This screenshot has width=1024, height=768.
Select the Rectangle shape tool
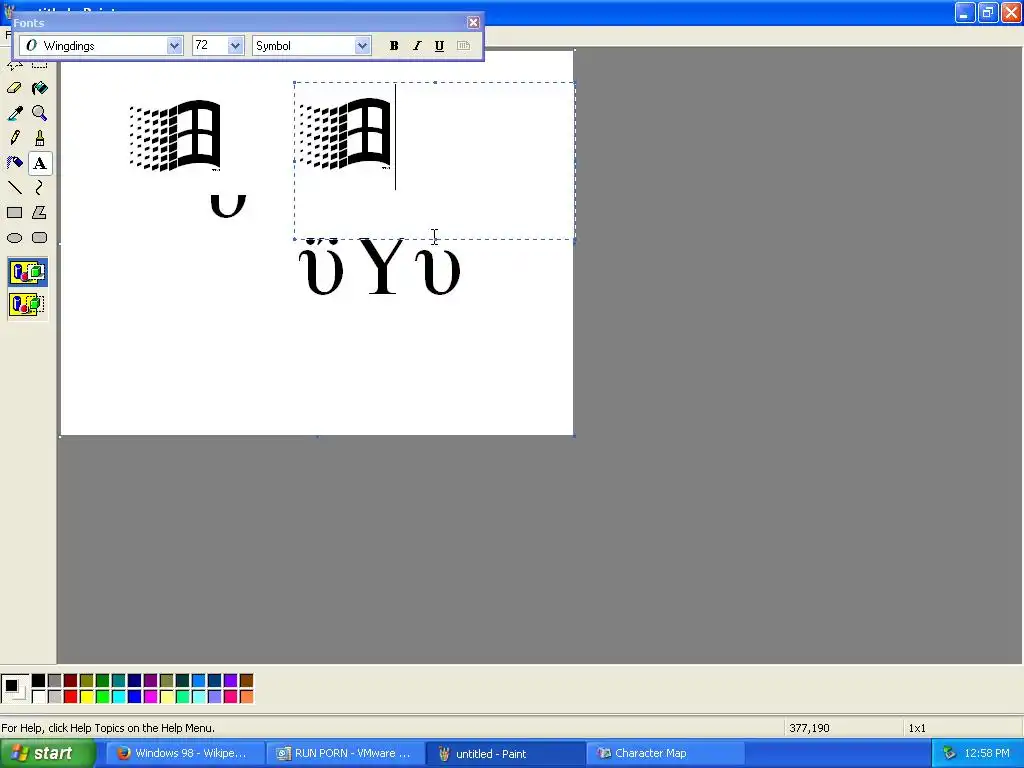(14, 213)
